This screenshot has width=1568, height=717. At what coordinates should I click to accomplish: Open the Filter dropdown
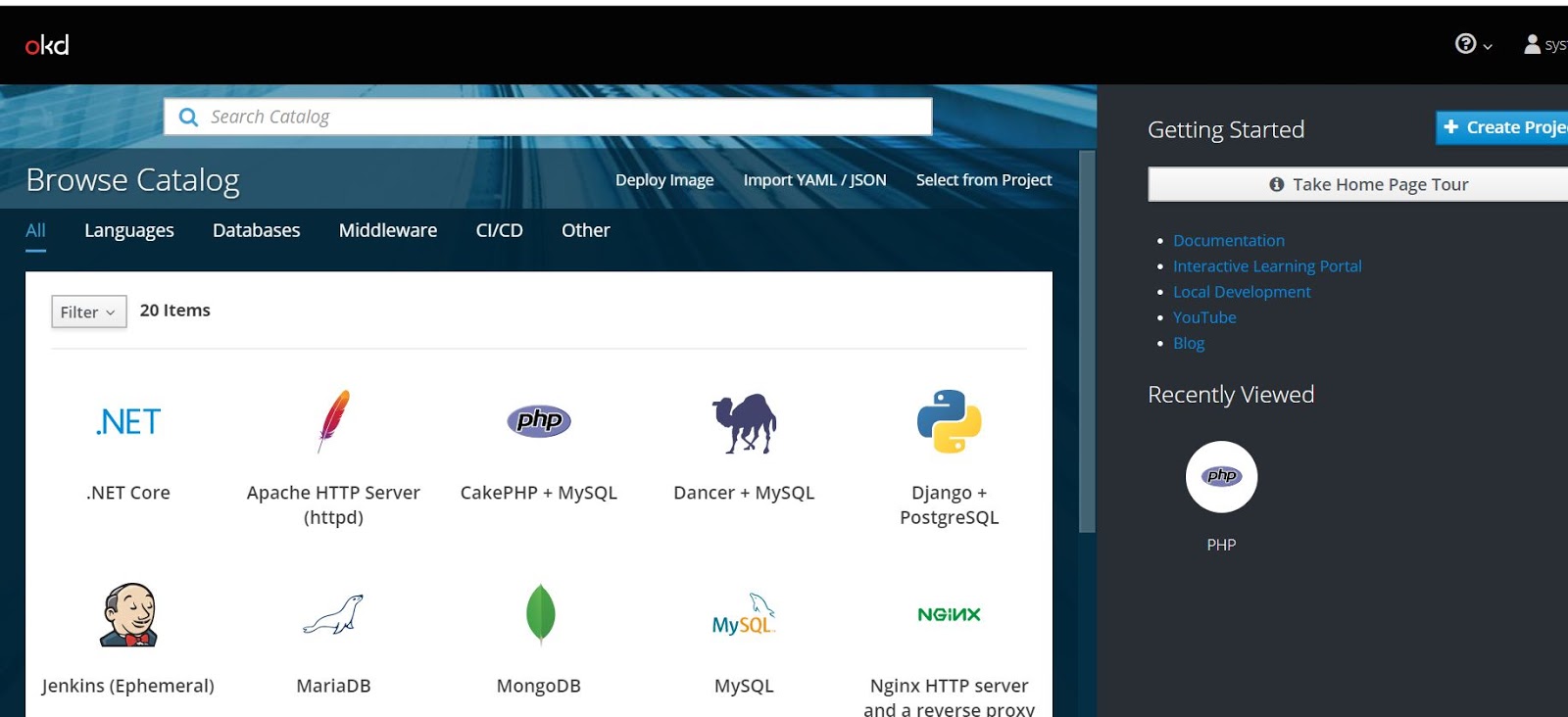click(x=89, y=311)
